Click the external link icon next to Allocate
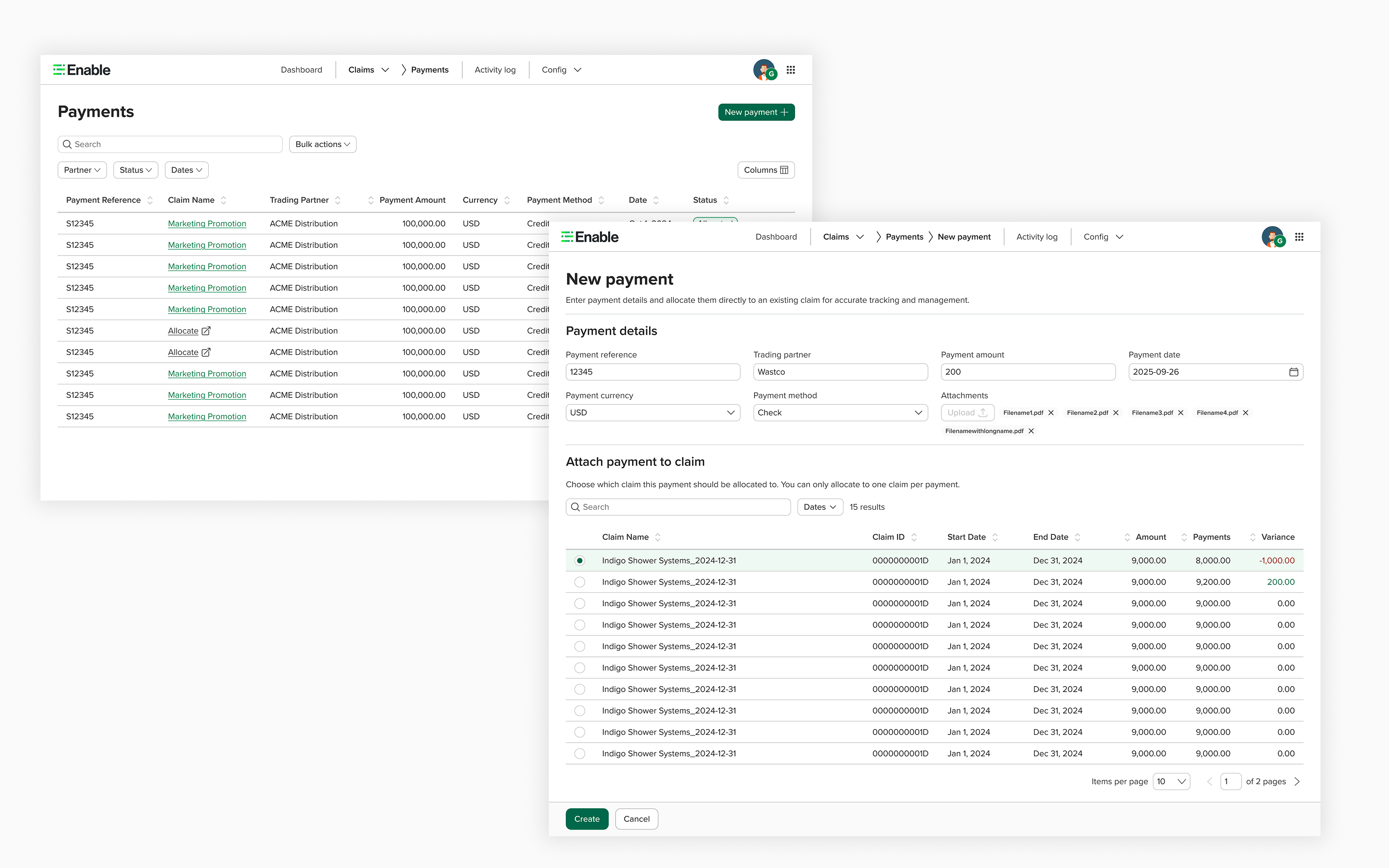This screenshot has width=1389, height=868. pyautogui.click(x=206, y=331)
